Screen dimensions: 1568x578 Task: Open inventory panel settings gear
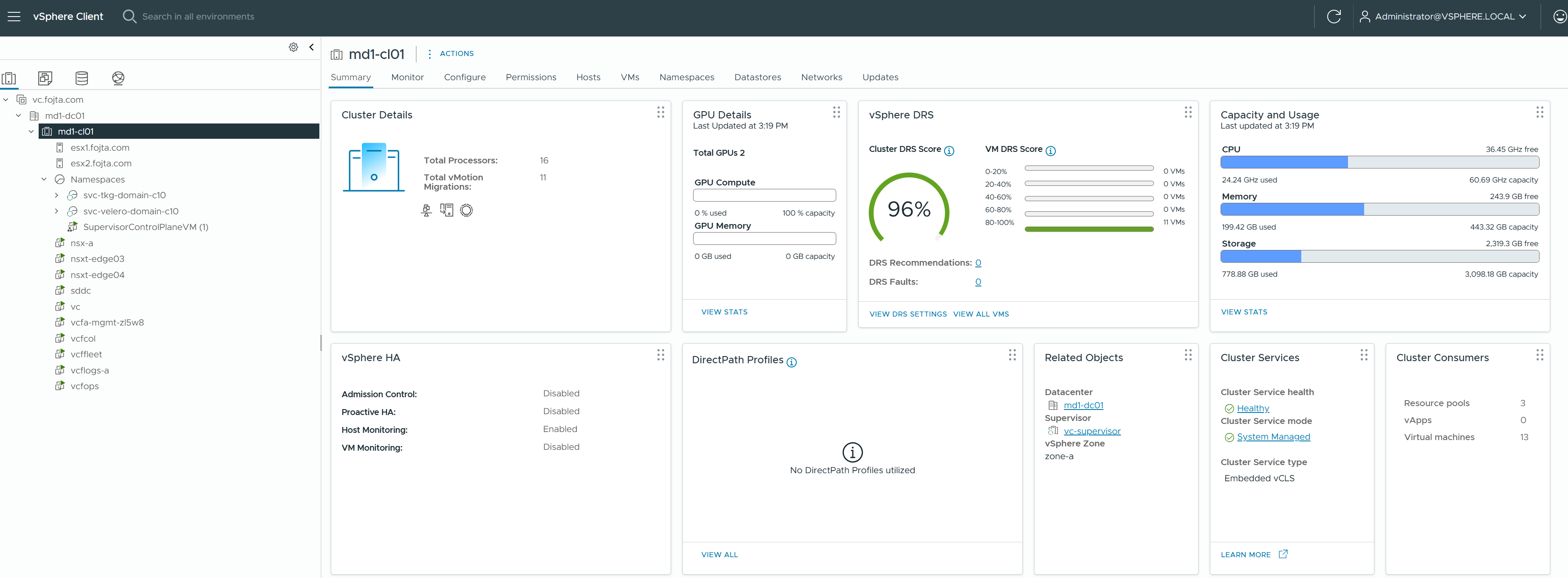293,47
